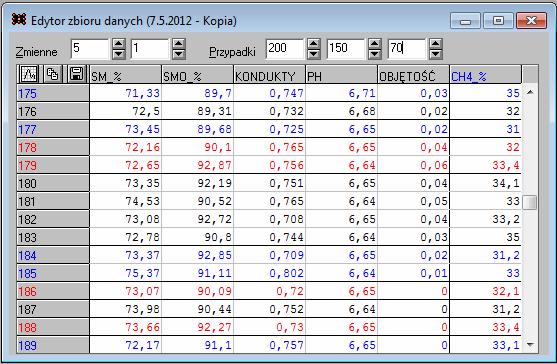Image resolution: width=557 pixels, height=364 pixels.
Task: Select red row header 186
Action: (53, 291)
